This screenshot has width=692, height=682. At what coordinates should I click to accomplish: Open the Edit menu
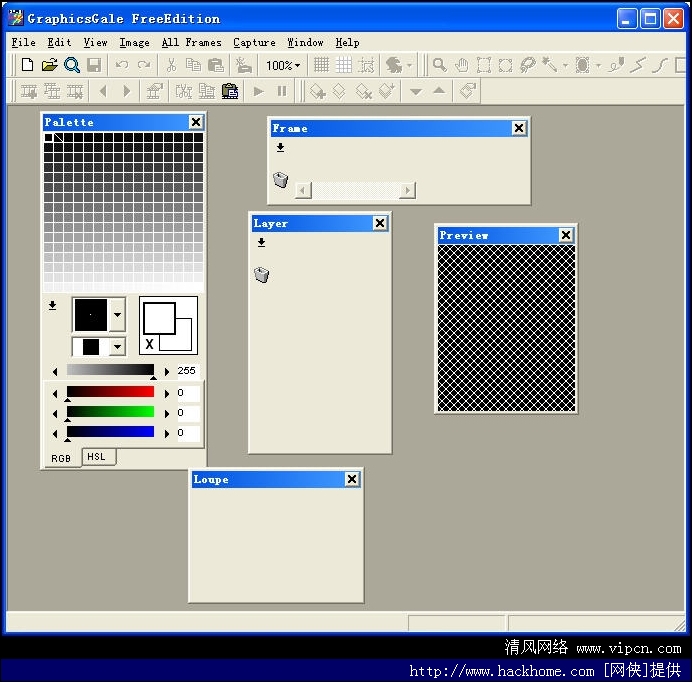[59, 42]
